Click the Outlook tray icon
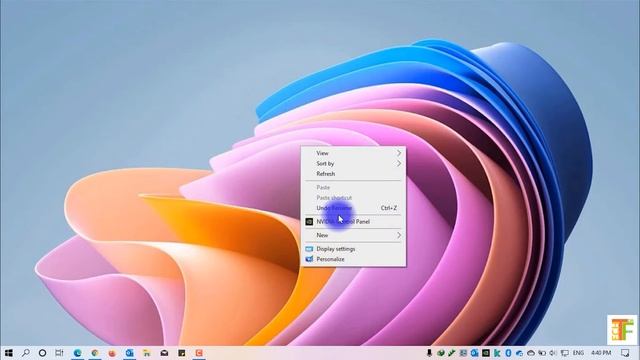Viewport: 640px width, 360px height. (x=474, y=353)
